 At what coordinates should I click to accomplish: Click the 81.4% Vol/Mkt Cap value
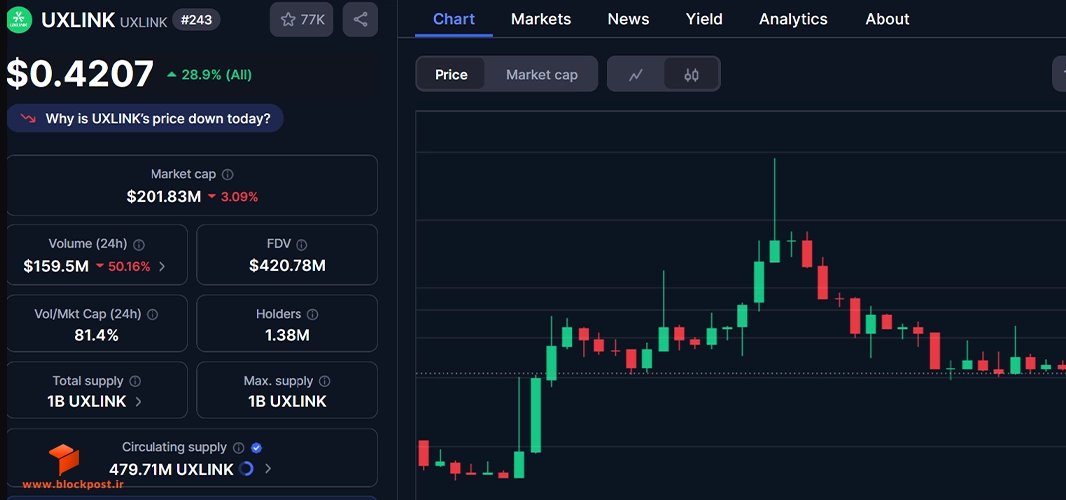pyautogui.click(x=97, y=335)
